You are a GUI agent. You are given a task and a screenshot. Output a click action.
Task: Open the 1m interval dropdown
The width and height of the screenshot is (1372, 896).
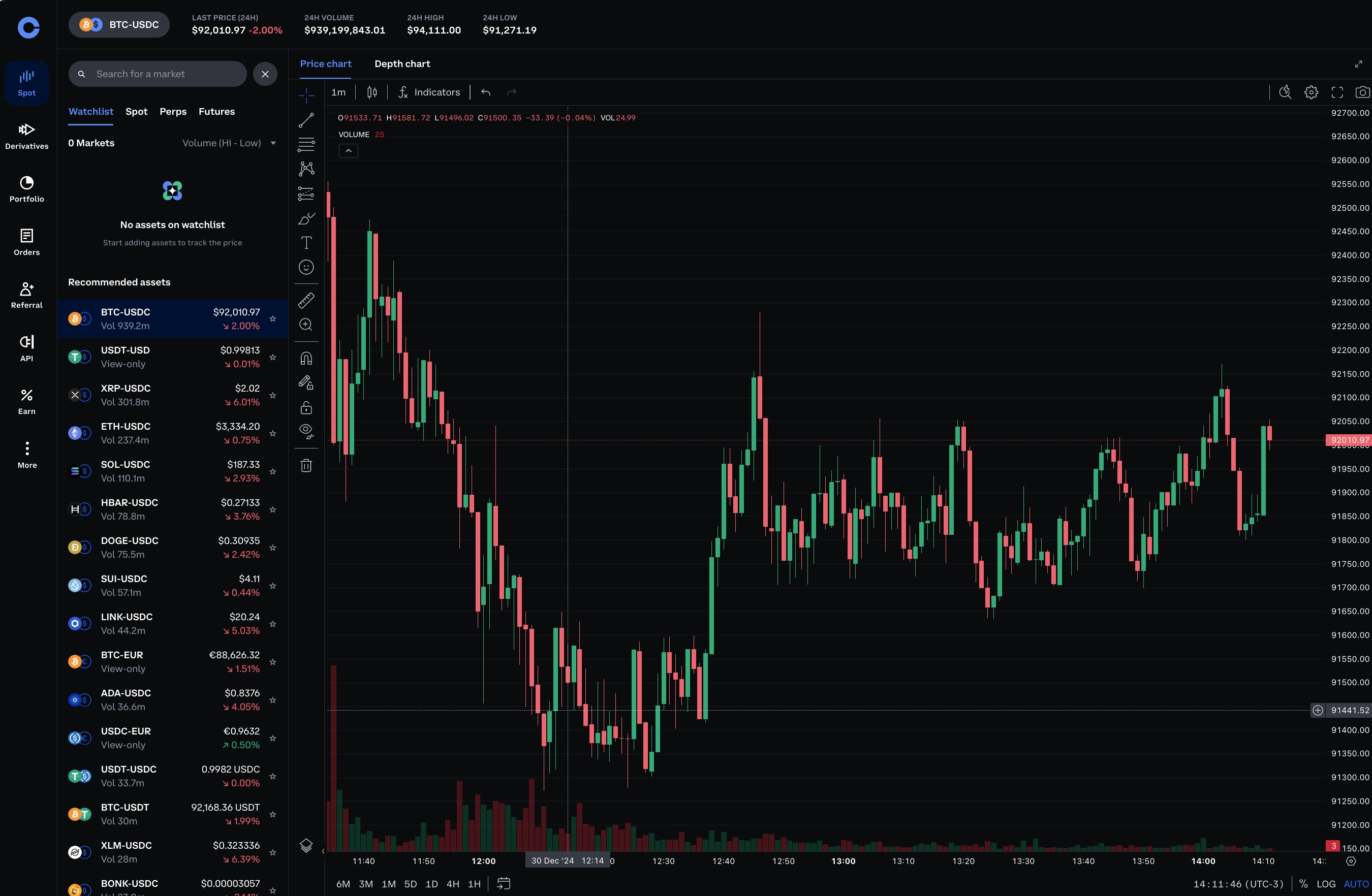click(x=338, y=92)
